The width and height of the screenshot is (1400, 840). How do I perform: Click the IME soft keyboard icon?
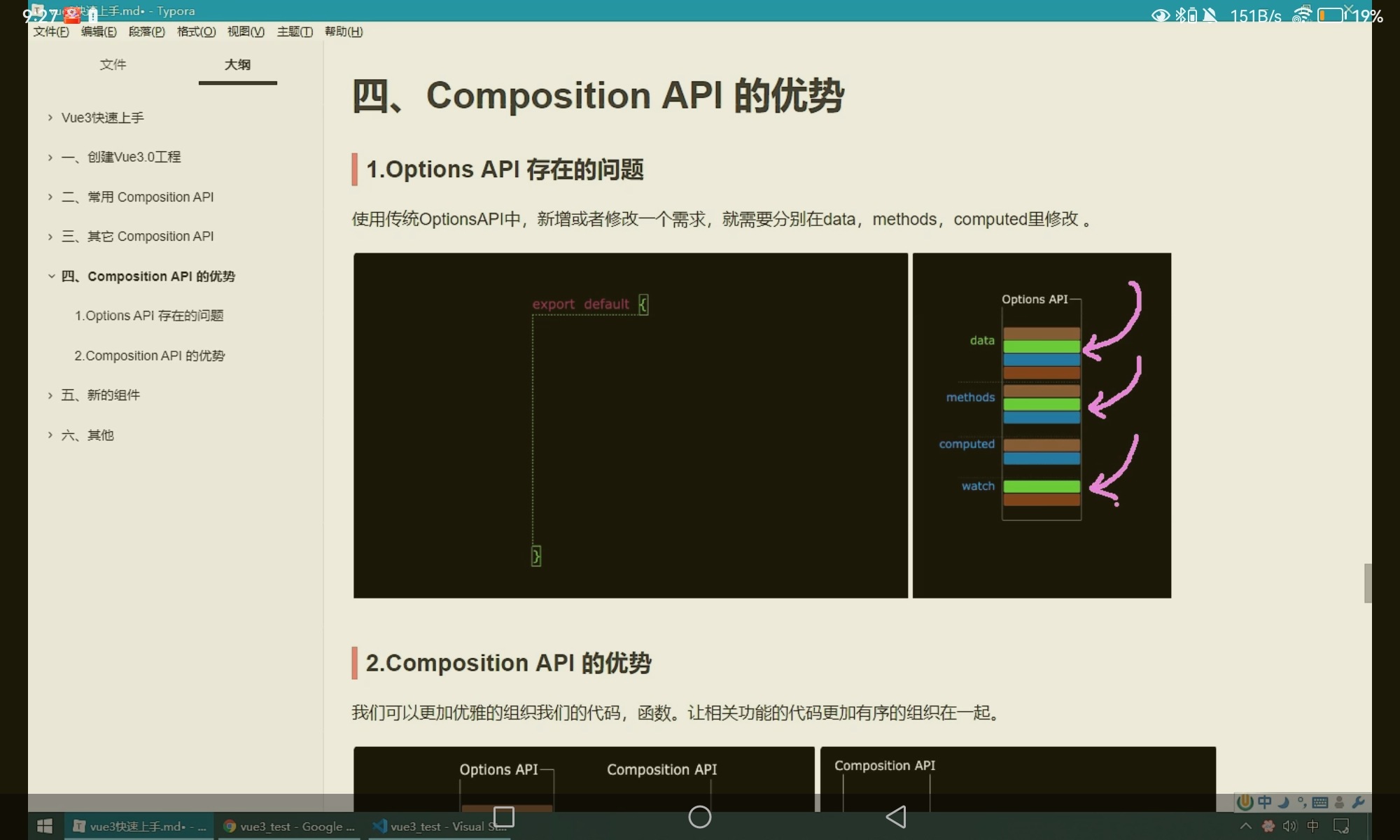click(1320, 802)
